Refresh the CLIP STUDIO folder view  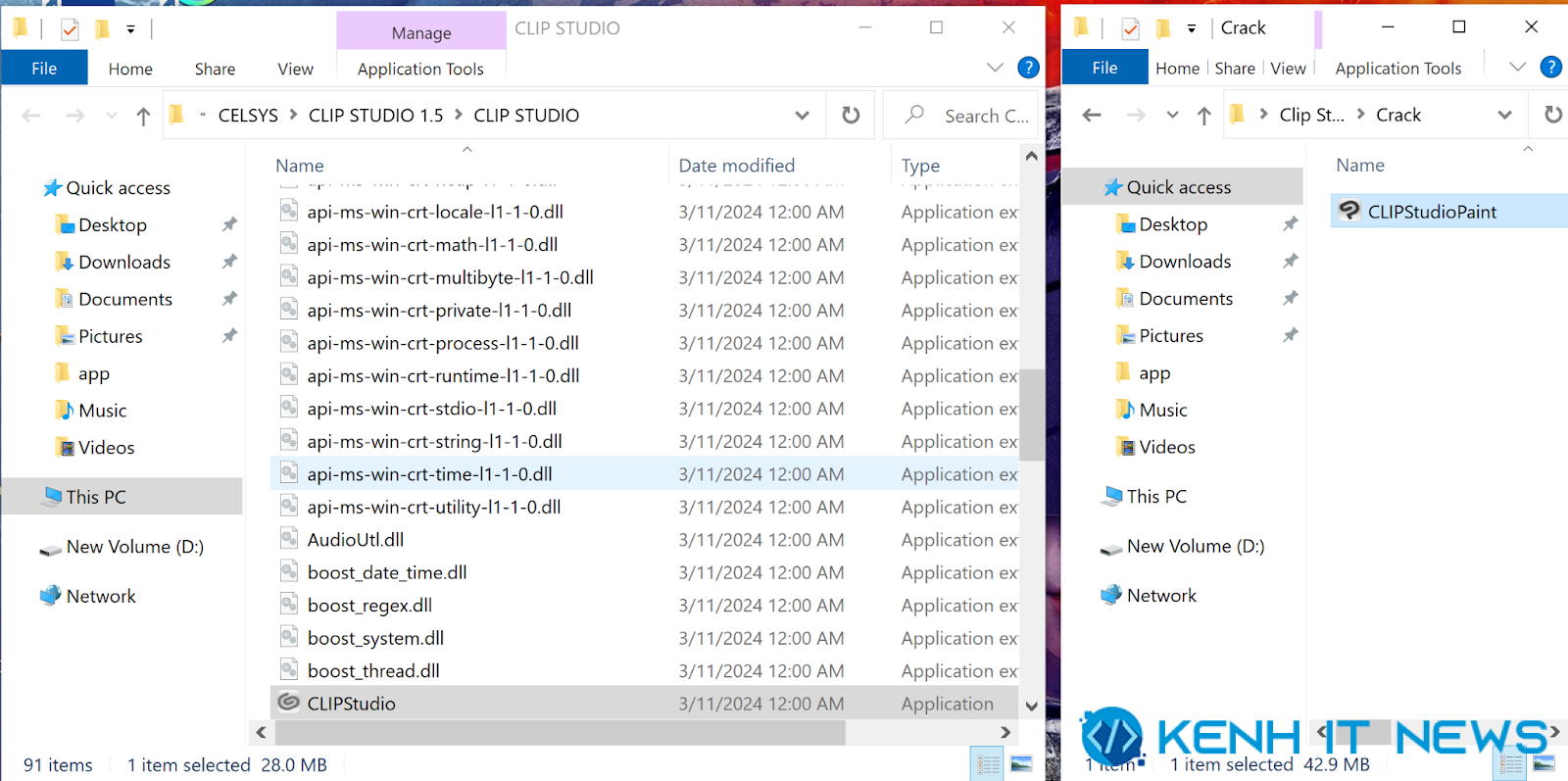coord(851,116)
